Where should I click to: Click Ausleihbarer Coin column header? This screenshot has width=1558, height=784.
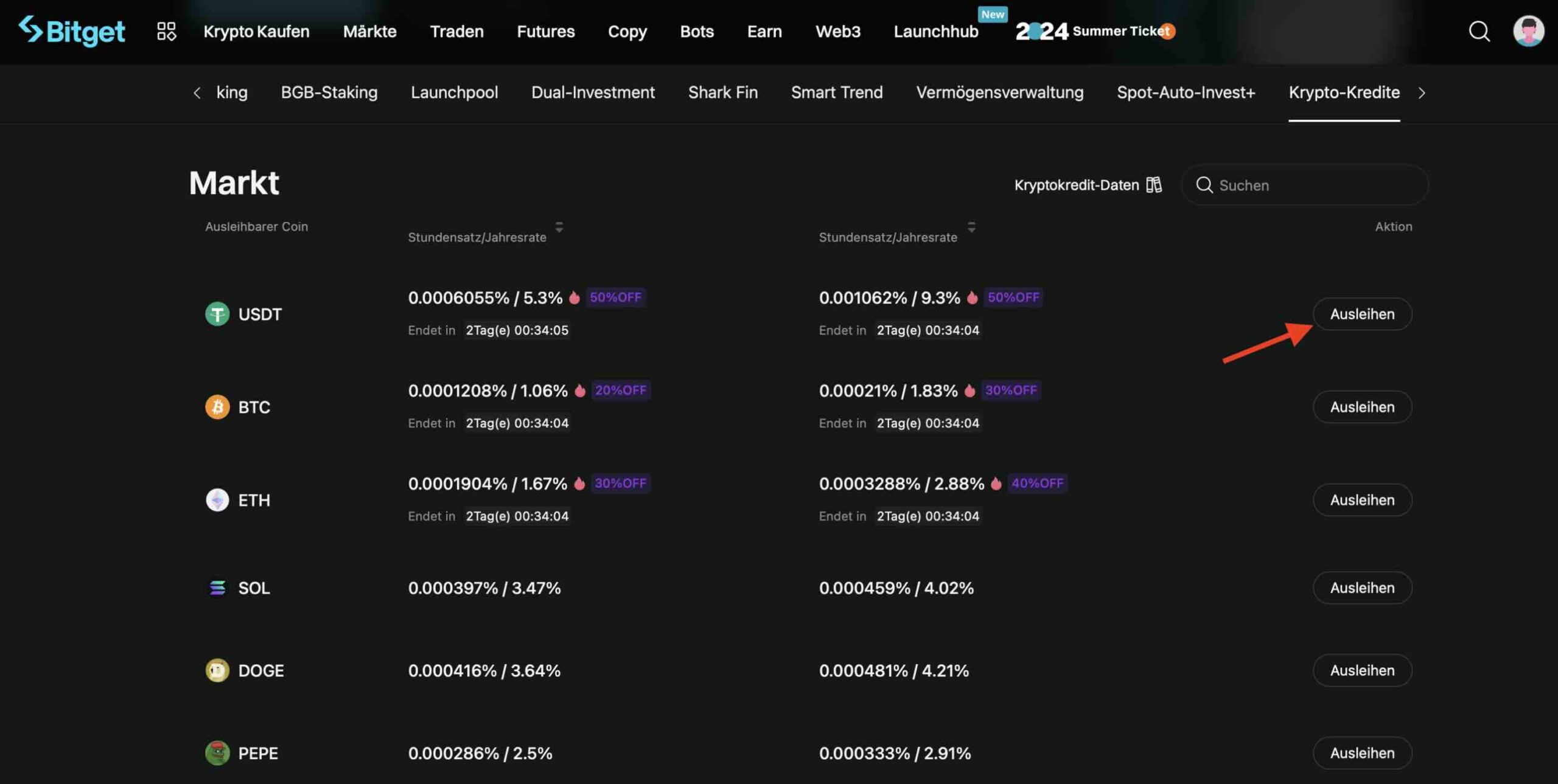256,226
